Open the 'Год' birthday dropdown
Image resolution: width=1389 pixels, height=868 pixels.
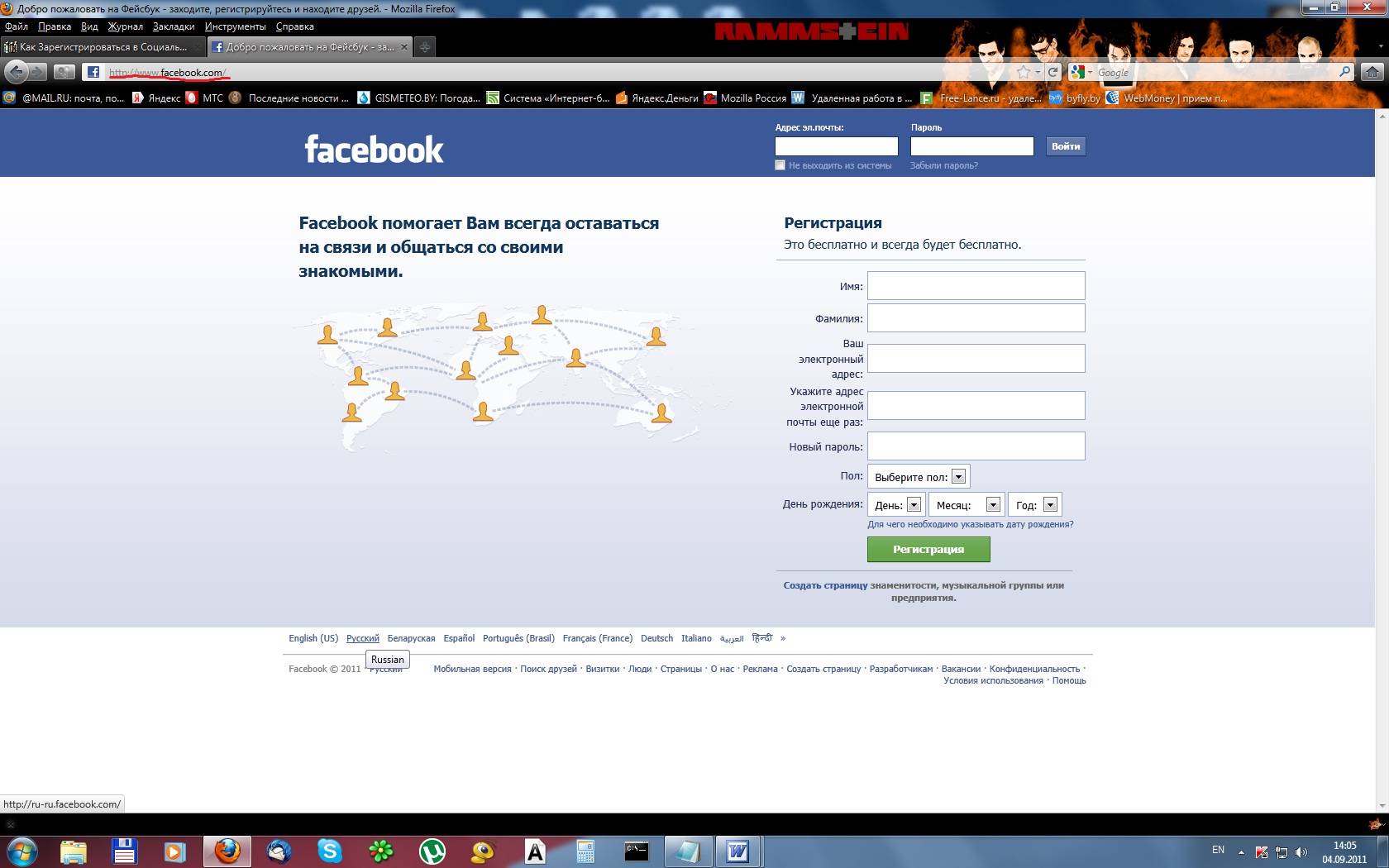1035,505
